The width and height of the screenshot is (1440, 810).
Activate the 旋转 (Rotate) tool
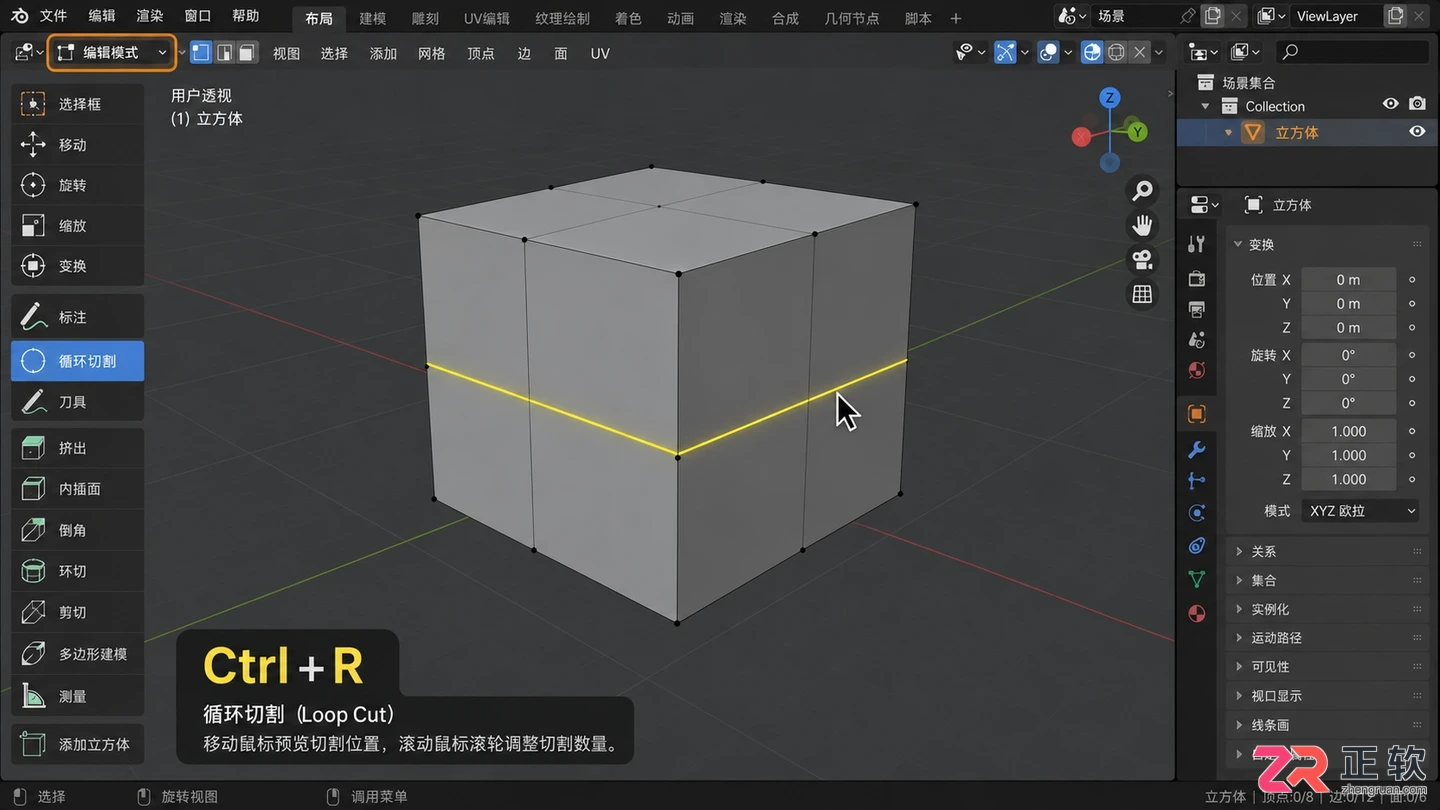coord(77,185)
